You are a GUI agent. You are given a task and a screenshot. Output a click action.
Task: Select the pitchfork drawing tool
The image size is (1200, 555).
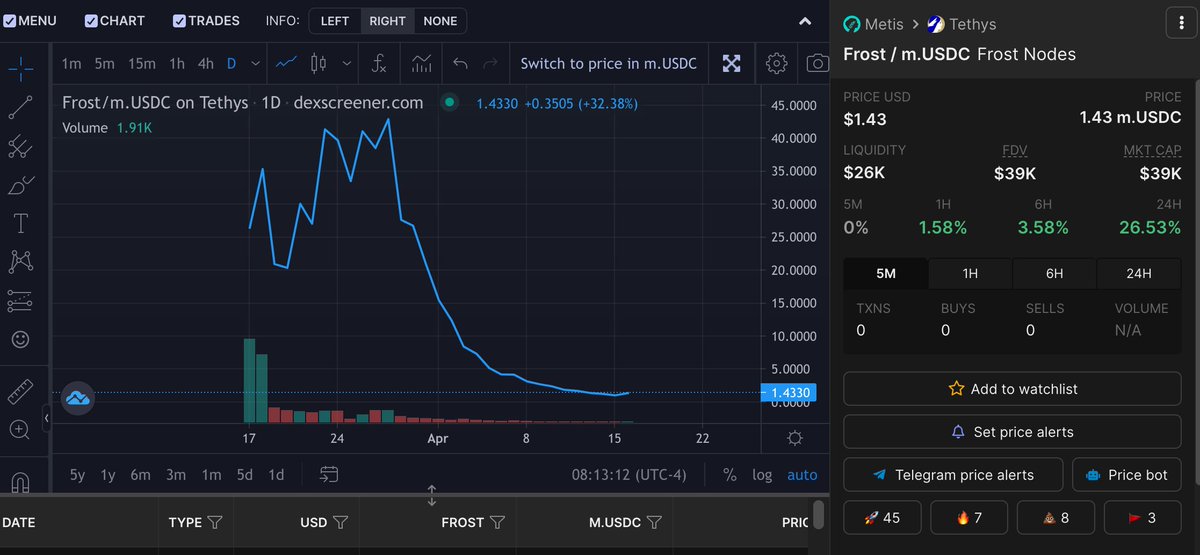pyautogui.click(x=21, y=146)
